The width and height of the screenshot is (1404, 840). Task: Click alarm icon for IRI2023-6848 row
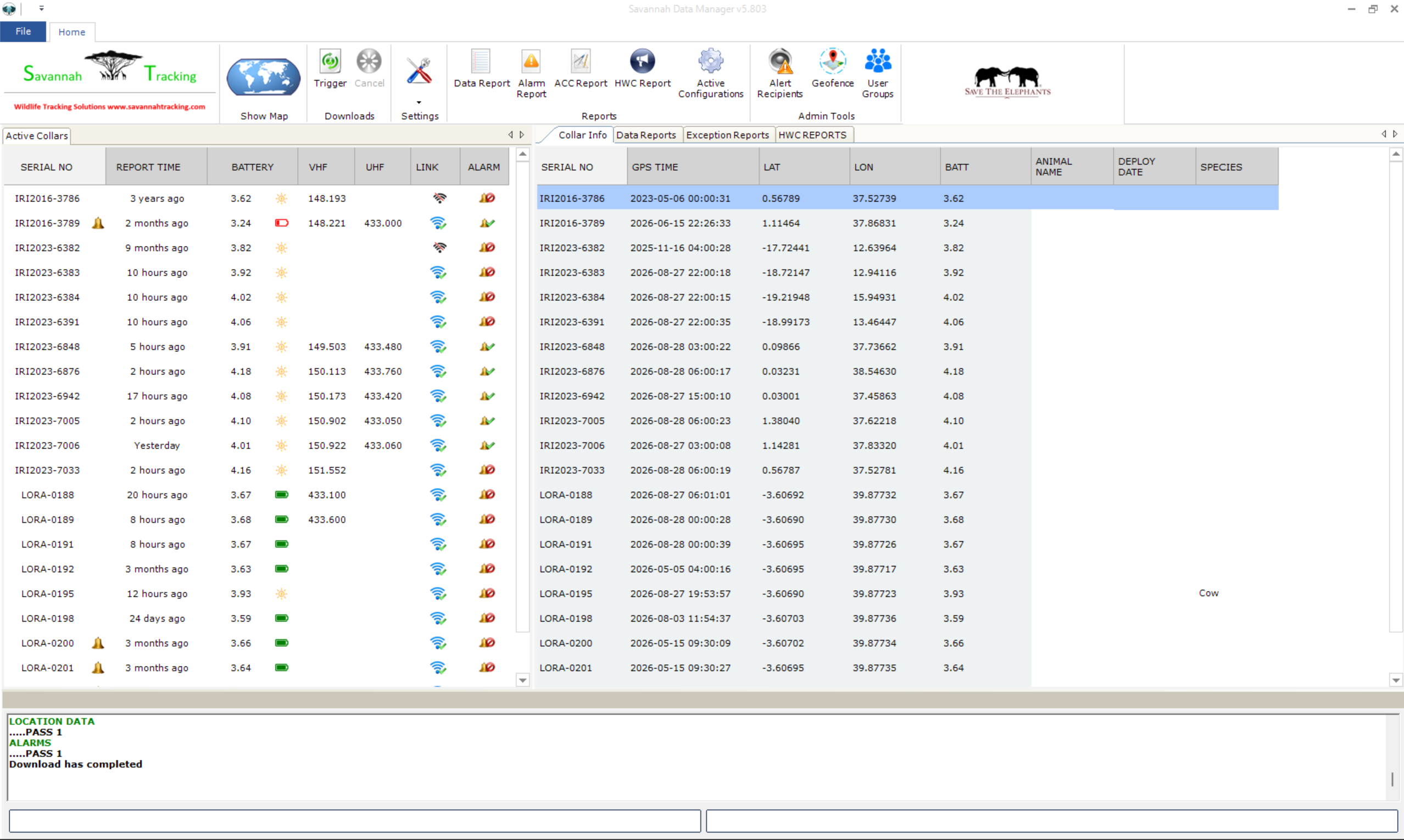point(487,346)
